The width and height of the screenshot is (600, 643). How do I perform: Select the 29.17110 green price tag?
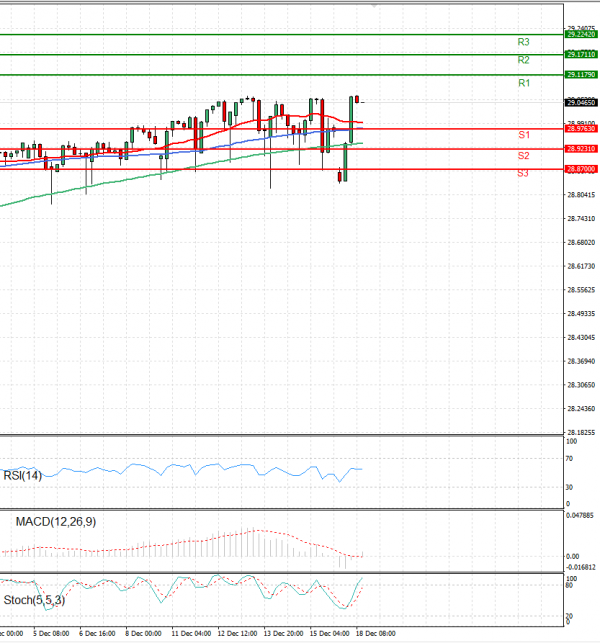coord(581,54)
